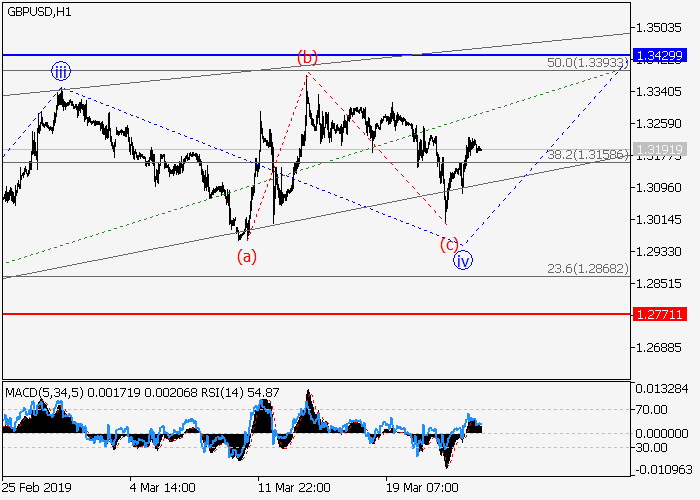Select the 38.2 Fibonacci level label
The width and height of the screenshot is (700, 500).
click(587, 155)
